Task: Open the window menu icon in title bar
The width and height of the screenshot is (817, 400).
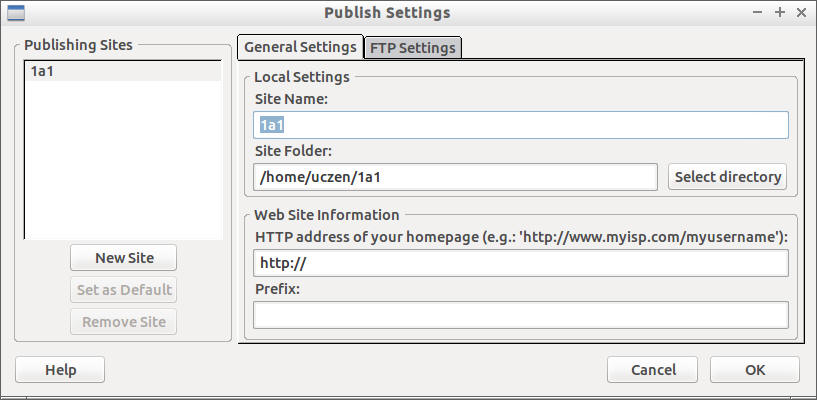Action: (x=15, y=13)
